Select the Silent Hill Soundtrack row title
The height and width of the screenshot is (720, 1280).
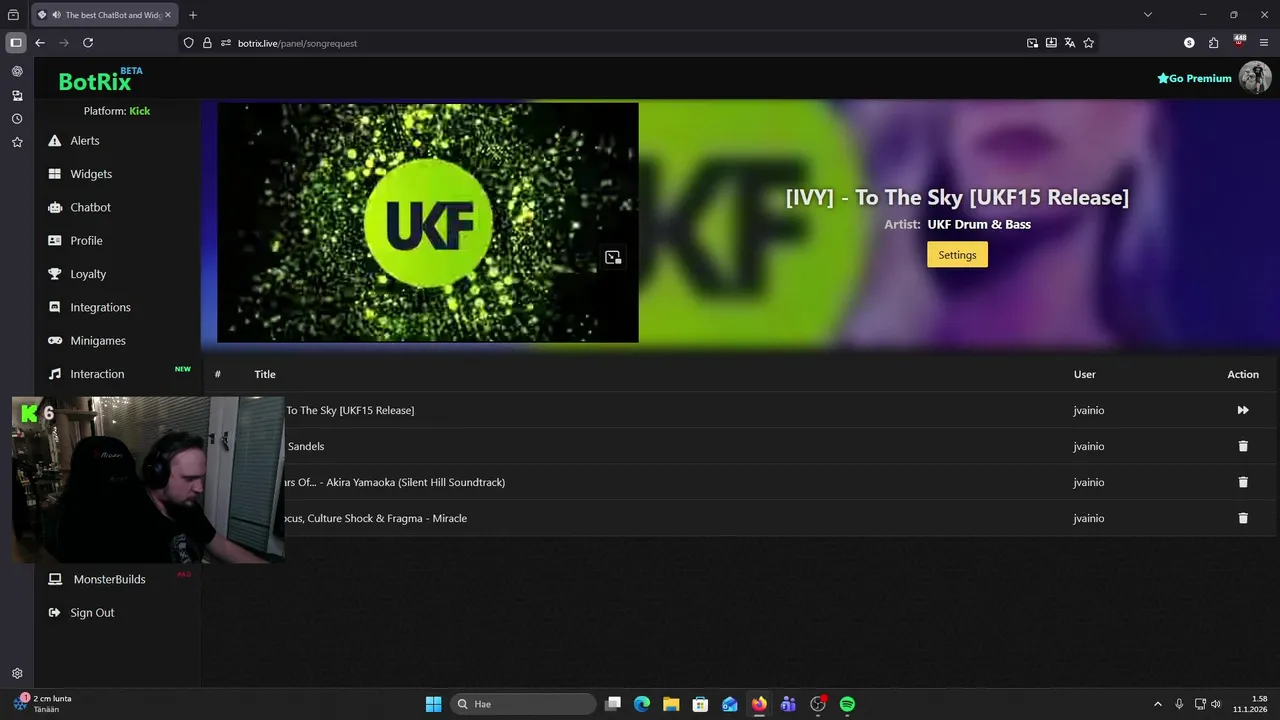pos(394,482)
